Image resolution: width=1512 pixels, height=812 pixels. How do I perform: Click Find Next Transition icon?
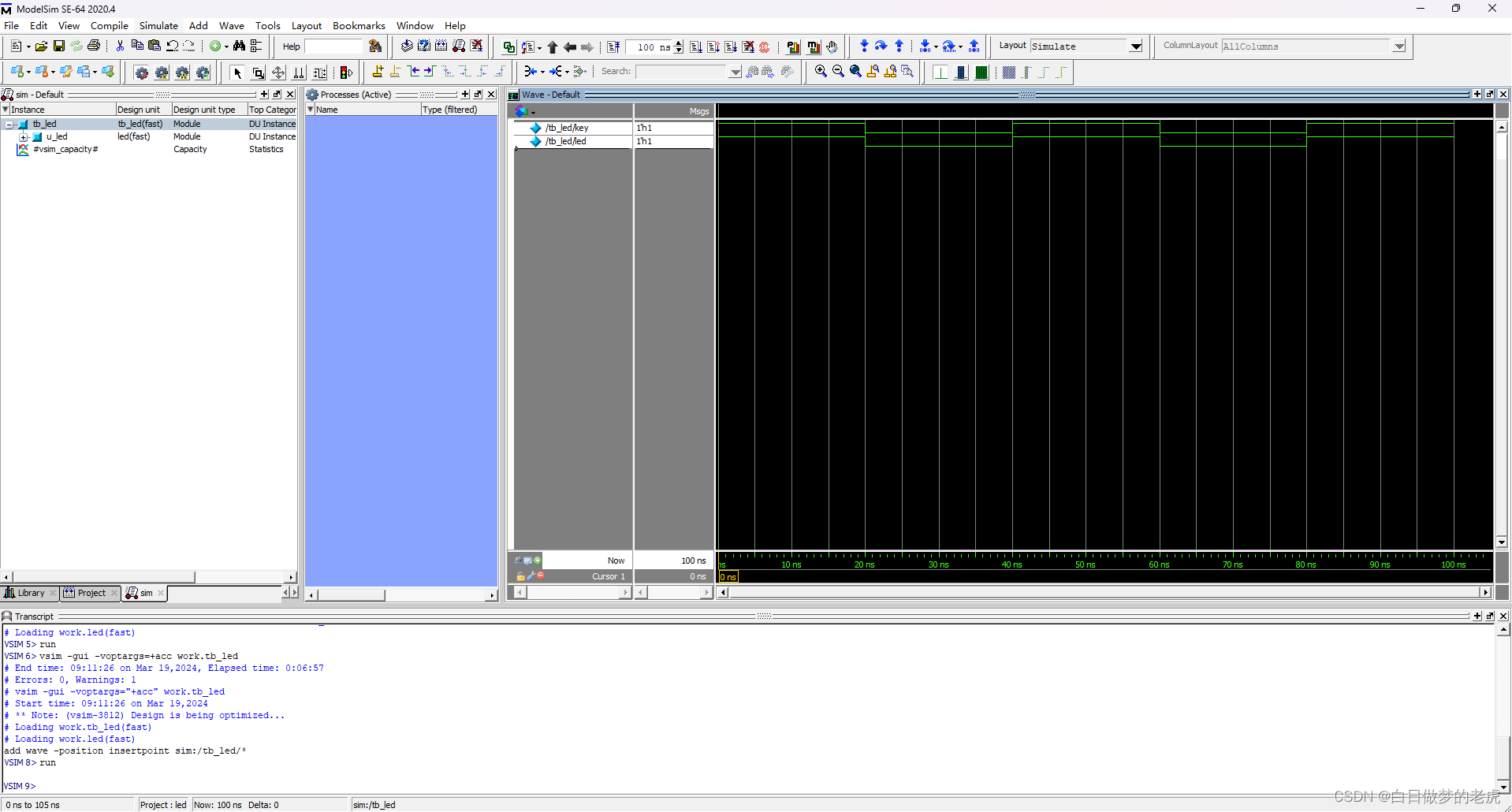[x=430, y=72]
